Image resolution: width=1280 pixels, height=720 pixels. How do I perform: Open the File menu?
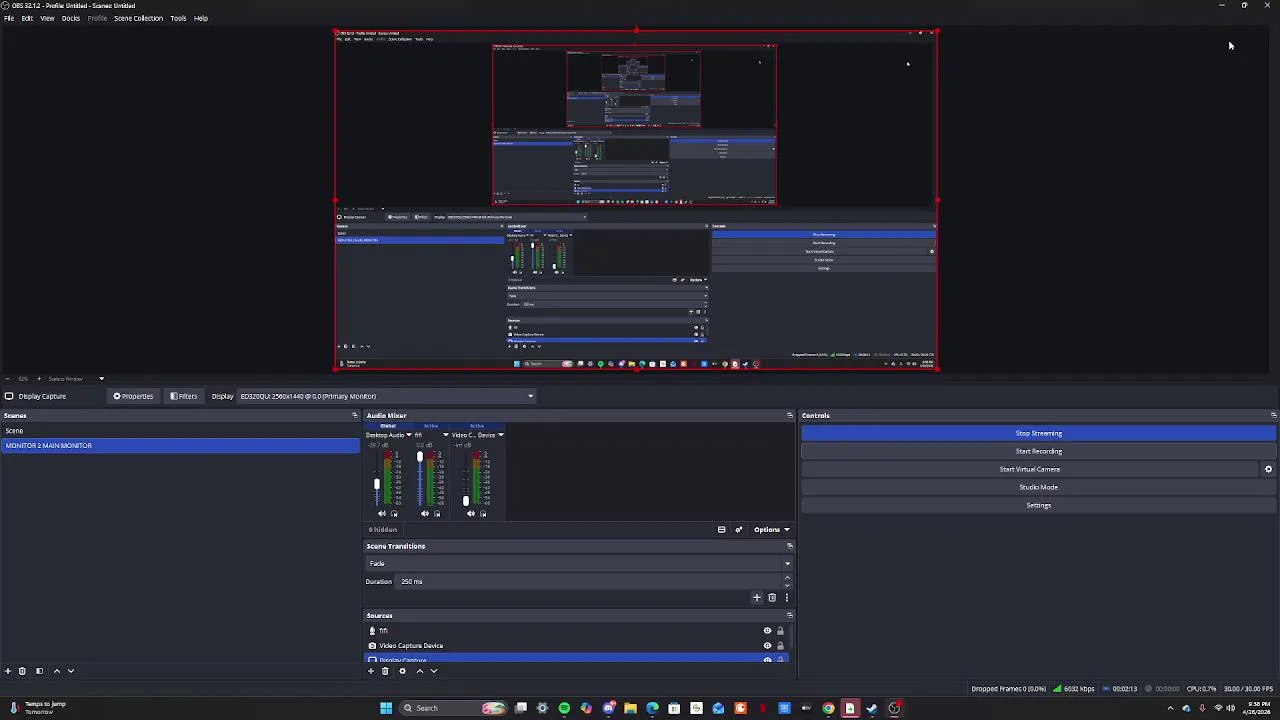(9, 18)
